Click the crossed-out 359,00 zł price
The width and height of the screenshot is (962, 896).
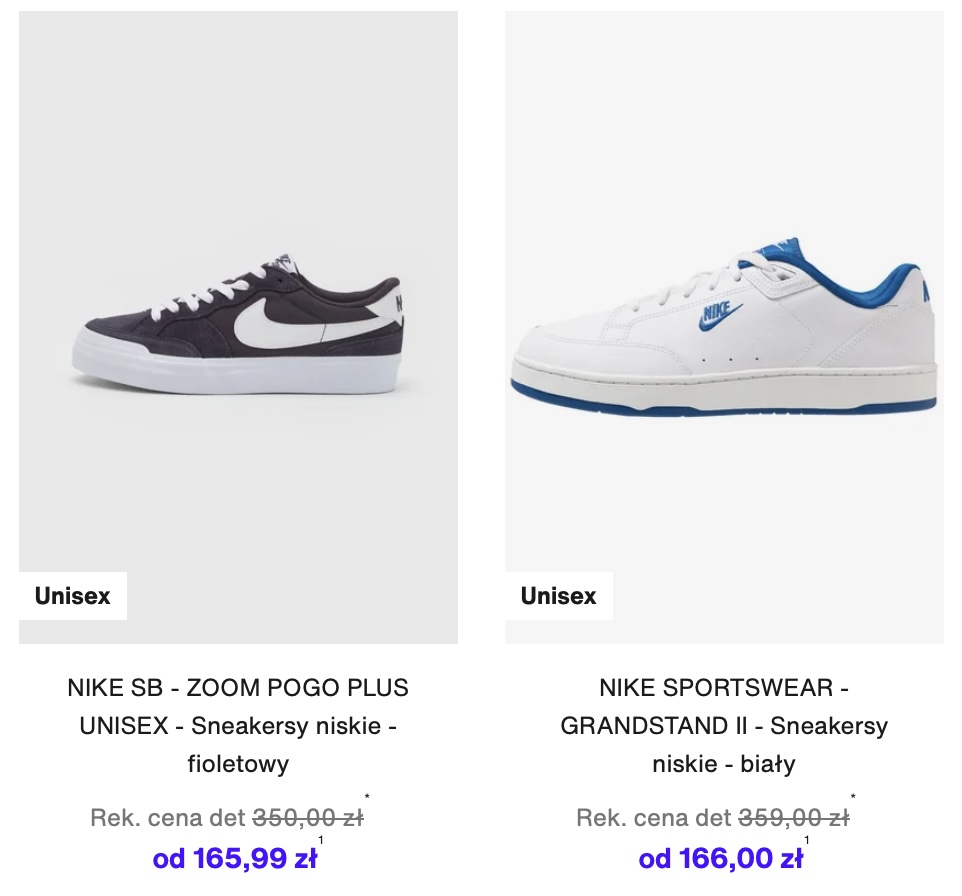tap(794, 817)
